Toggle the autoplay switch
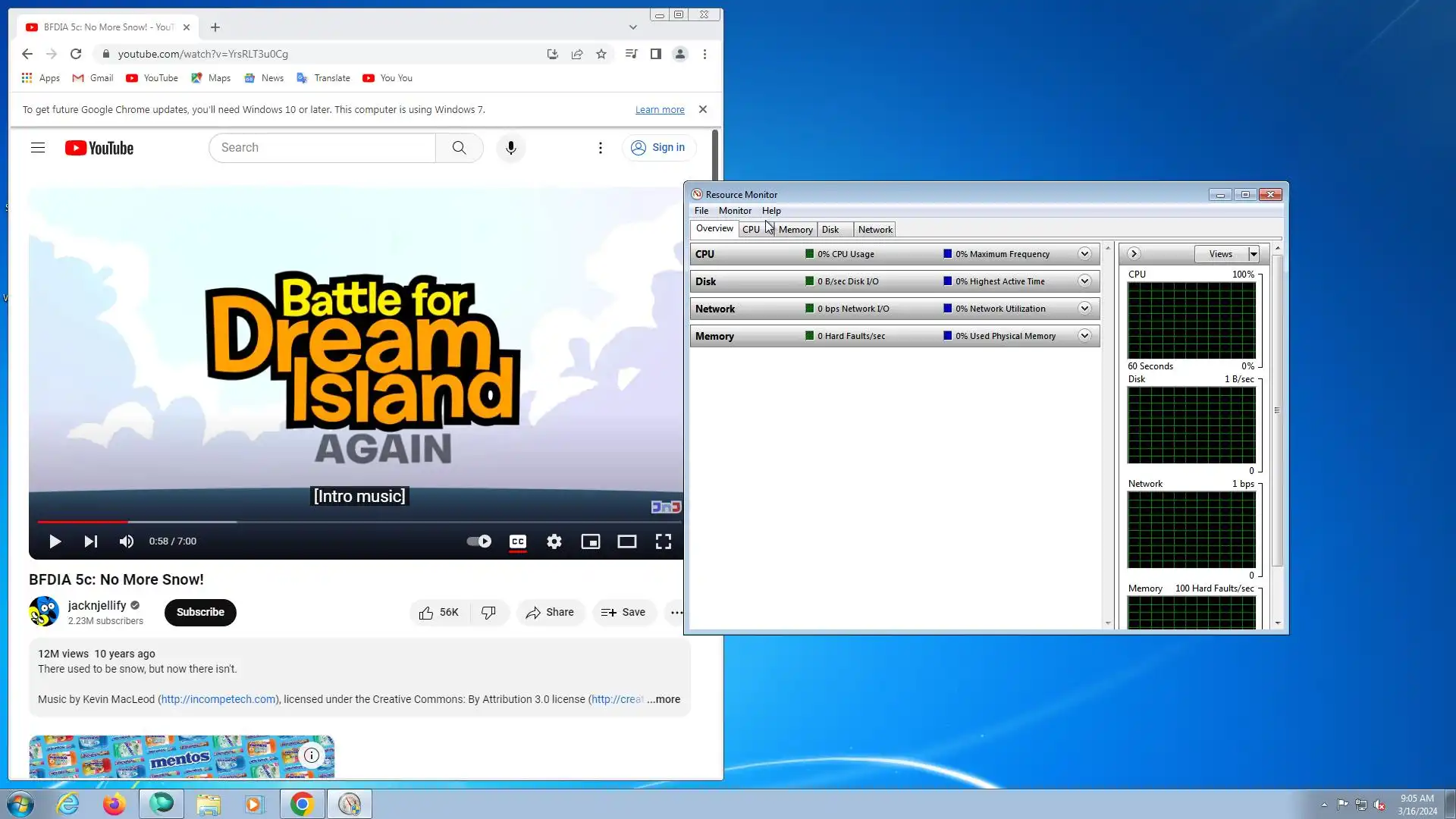Viewport: 1456px width, 819px height. (x=479, y=541)
